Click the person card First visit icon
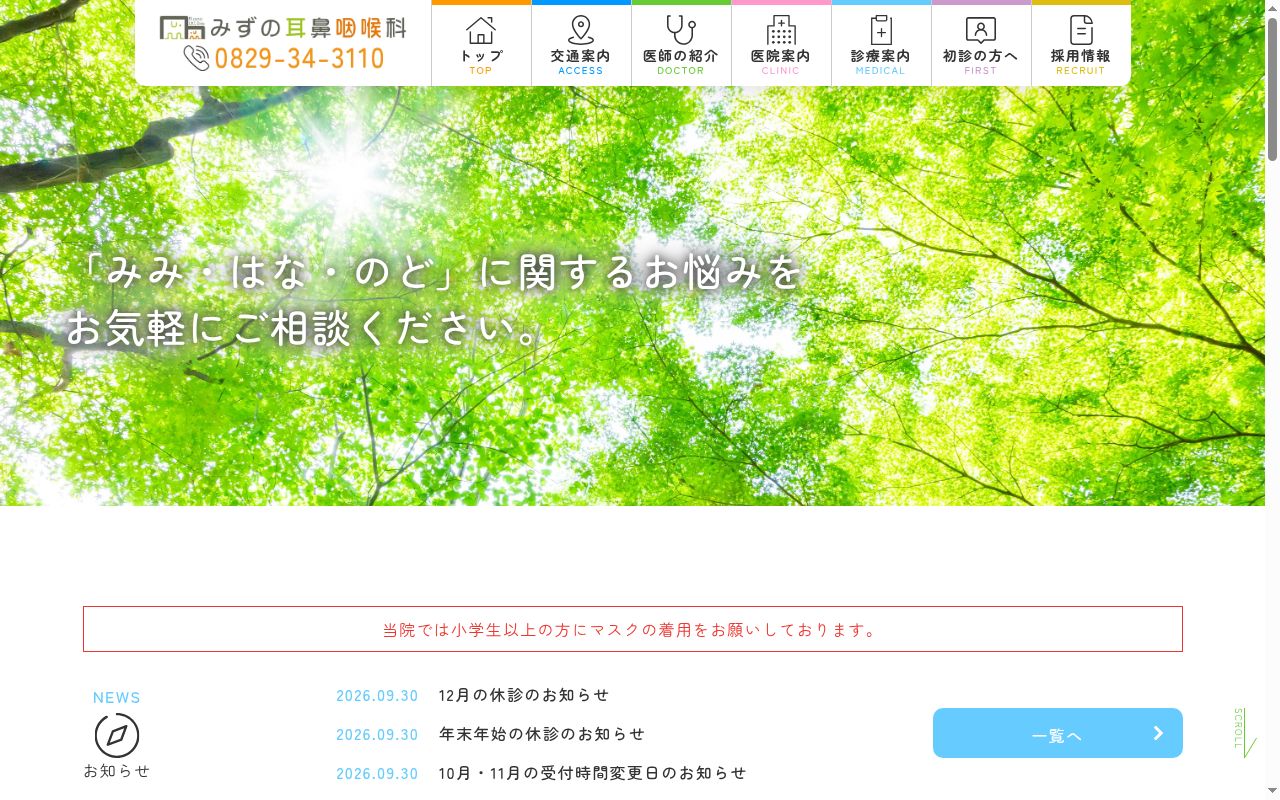This screenshot has height=800, width=1280. (981, 30)
